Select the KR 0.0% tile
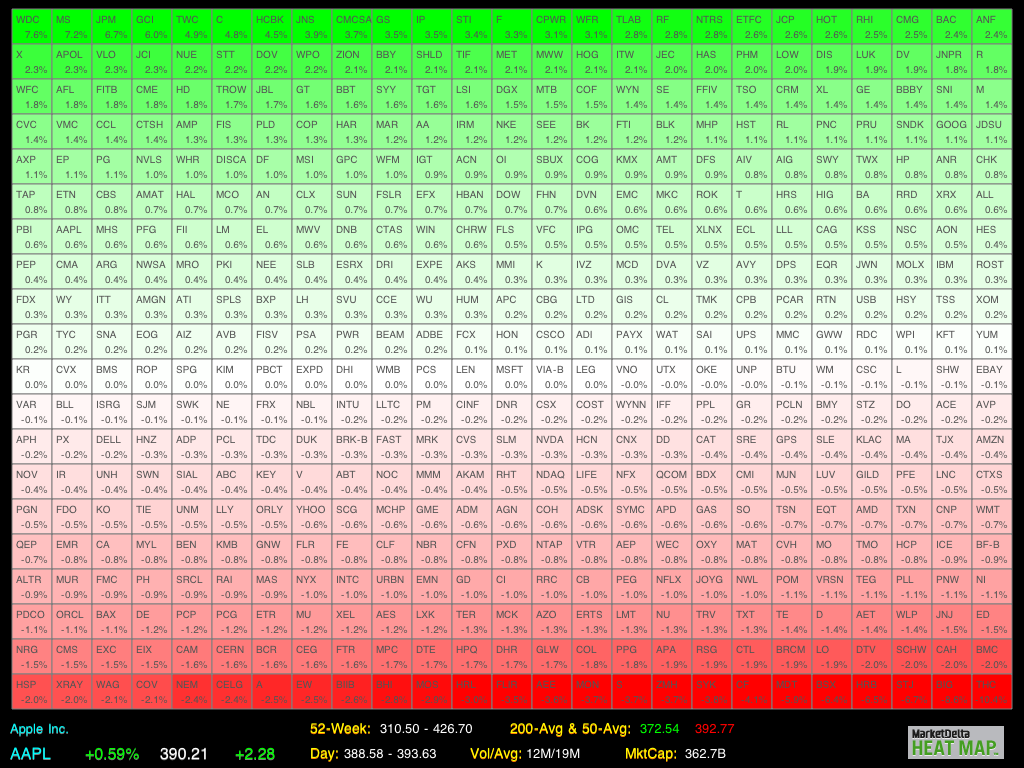The height and width of the screenshot is (768, 1024). 31,377
